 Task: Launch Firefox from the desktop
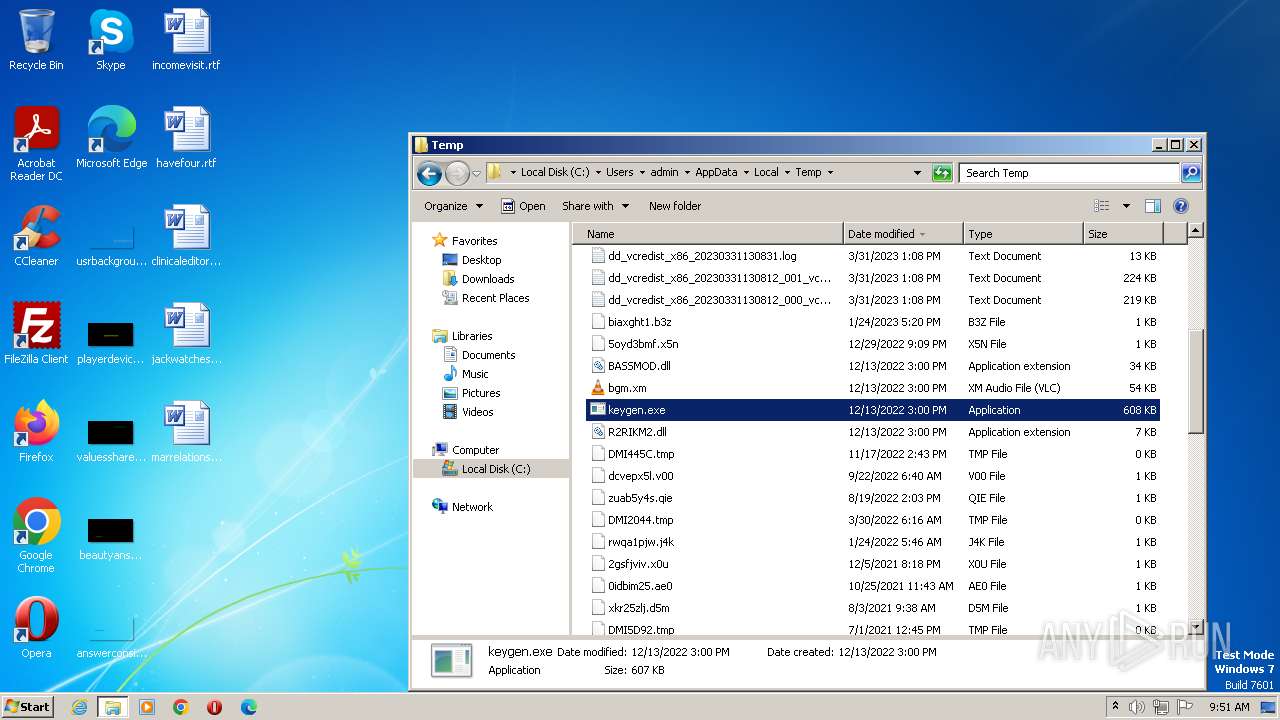[x=36, y=431]
